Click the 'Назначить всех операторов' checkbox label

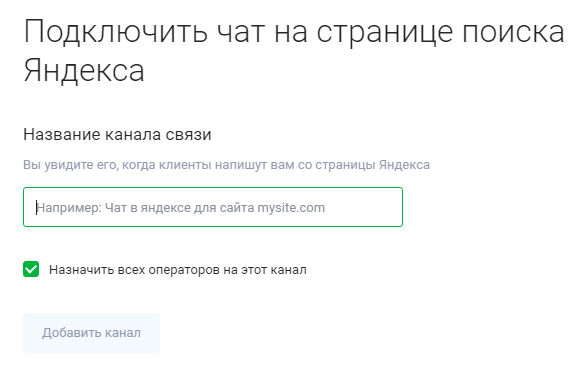178,270
